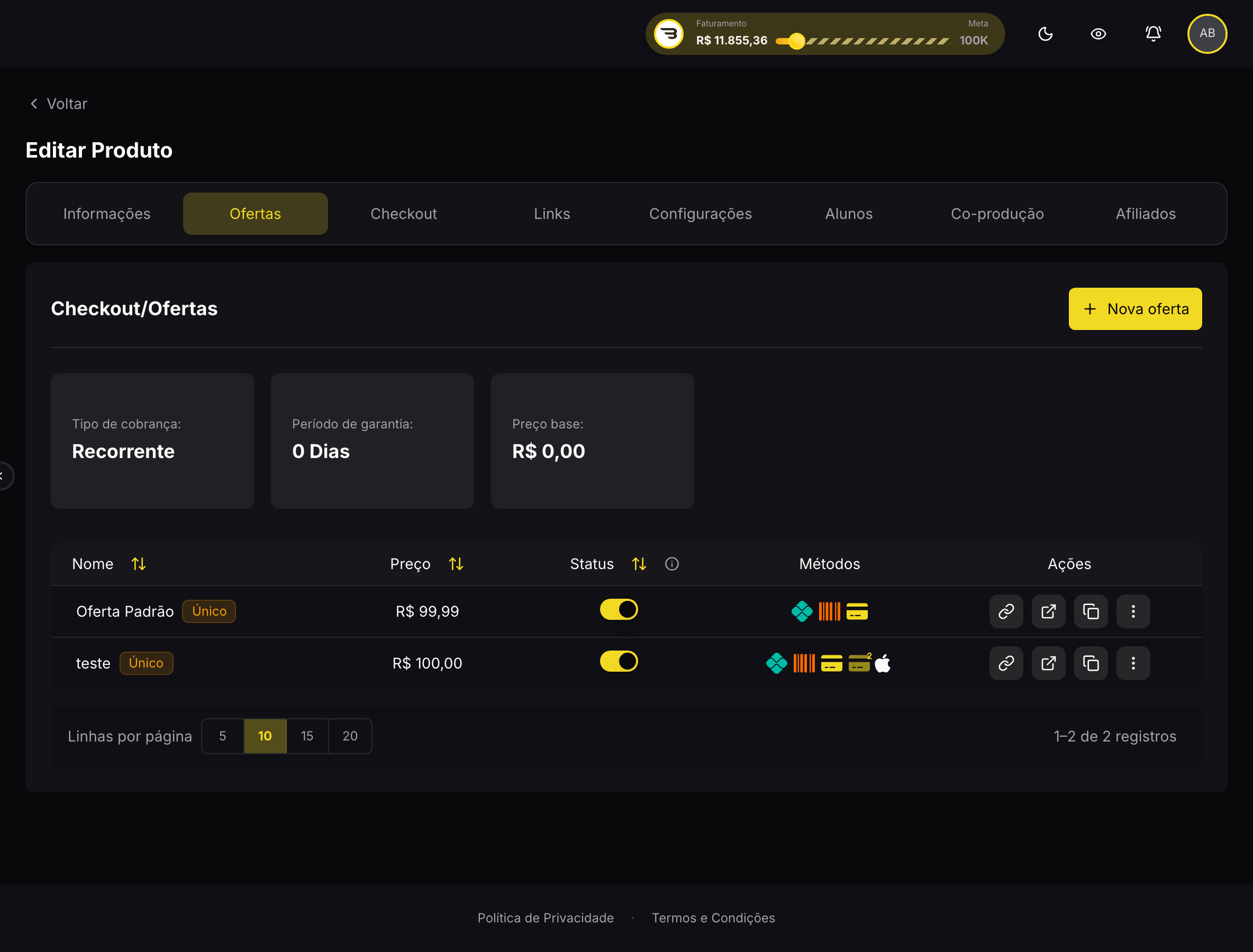Set rows per page to 15
This screenshot has width=1253, height=952.
(307, 736)
